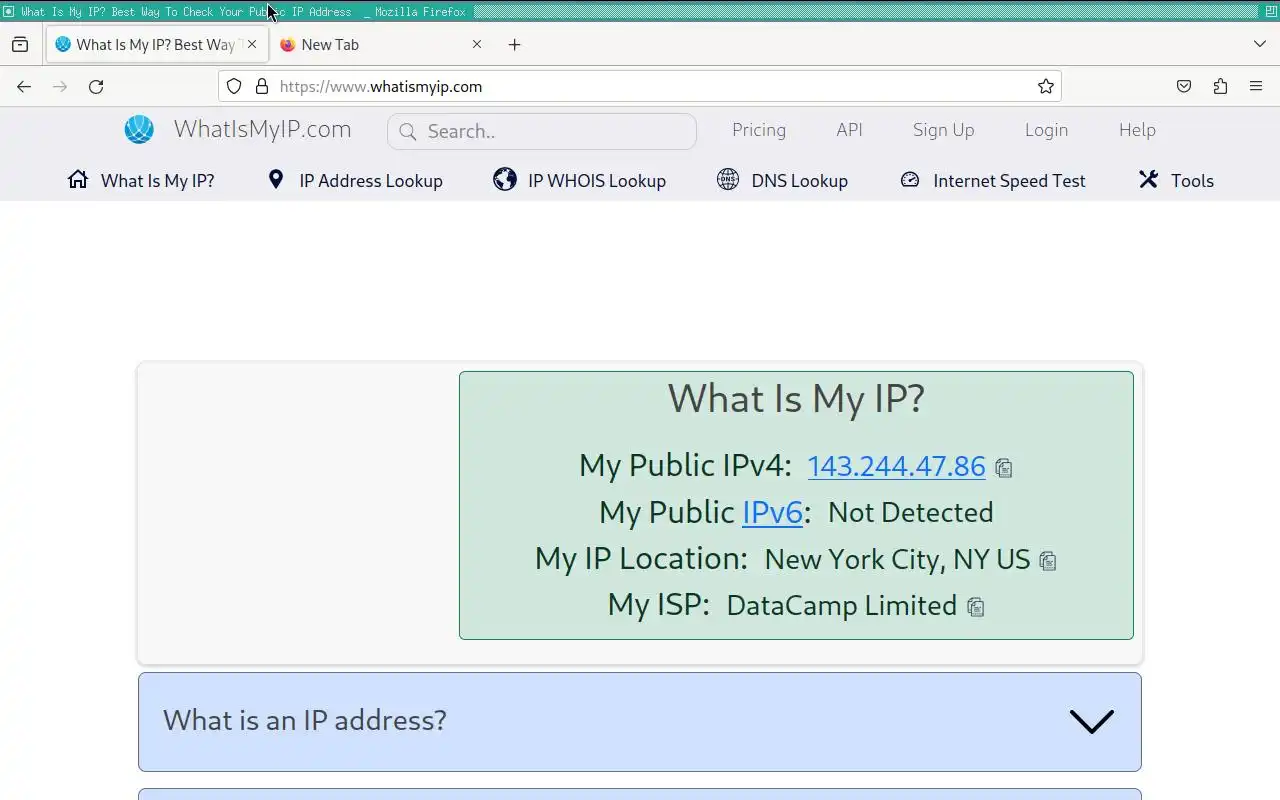The width and height of the screenshot is (1280, 800).
Task: Open the DNS Lookup link
Action: (x=800, y=181)
